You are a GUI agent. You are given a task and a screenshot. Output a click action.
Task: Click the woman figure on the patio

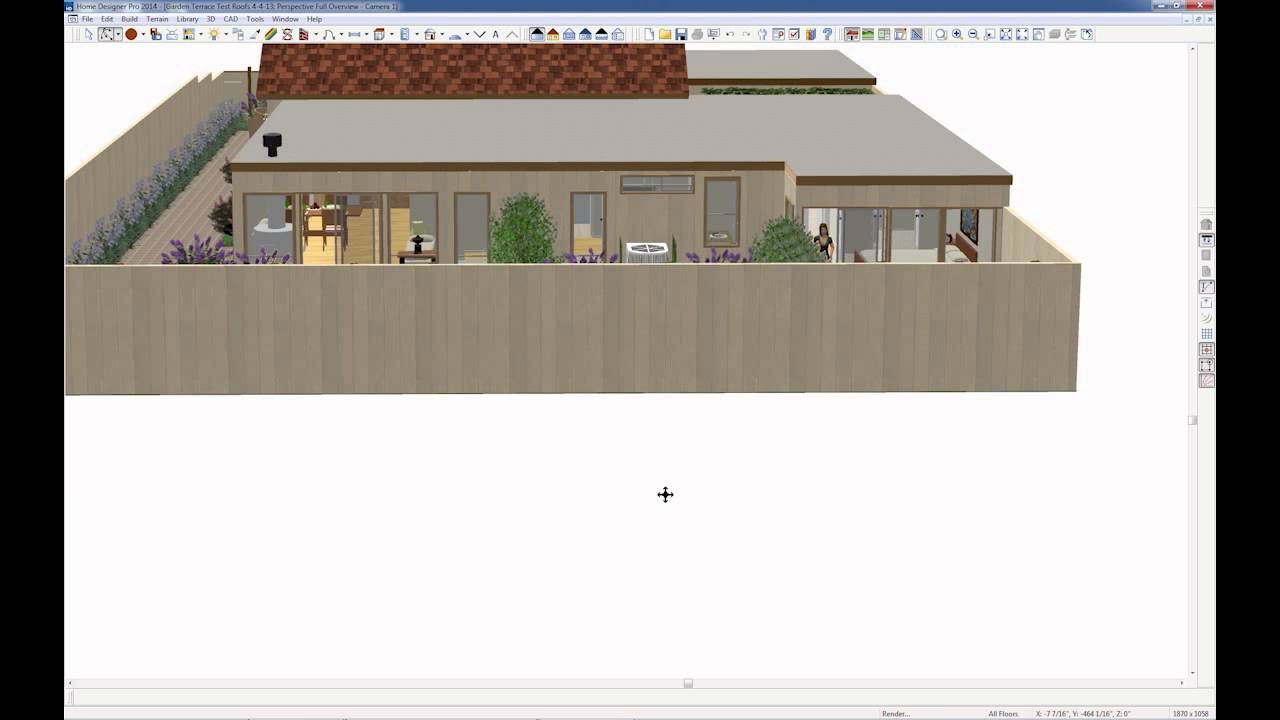point(823,241)
